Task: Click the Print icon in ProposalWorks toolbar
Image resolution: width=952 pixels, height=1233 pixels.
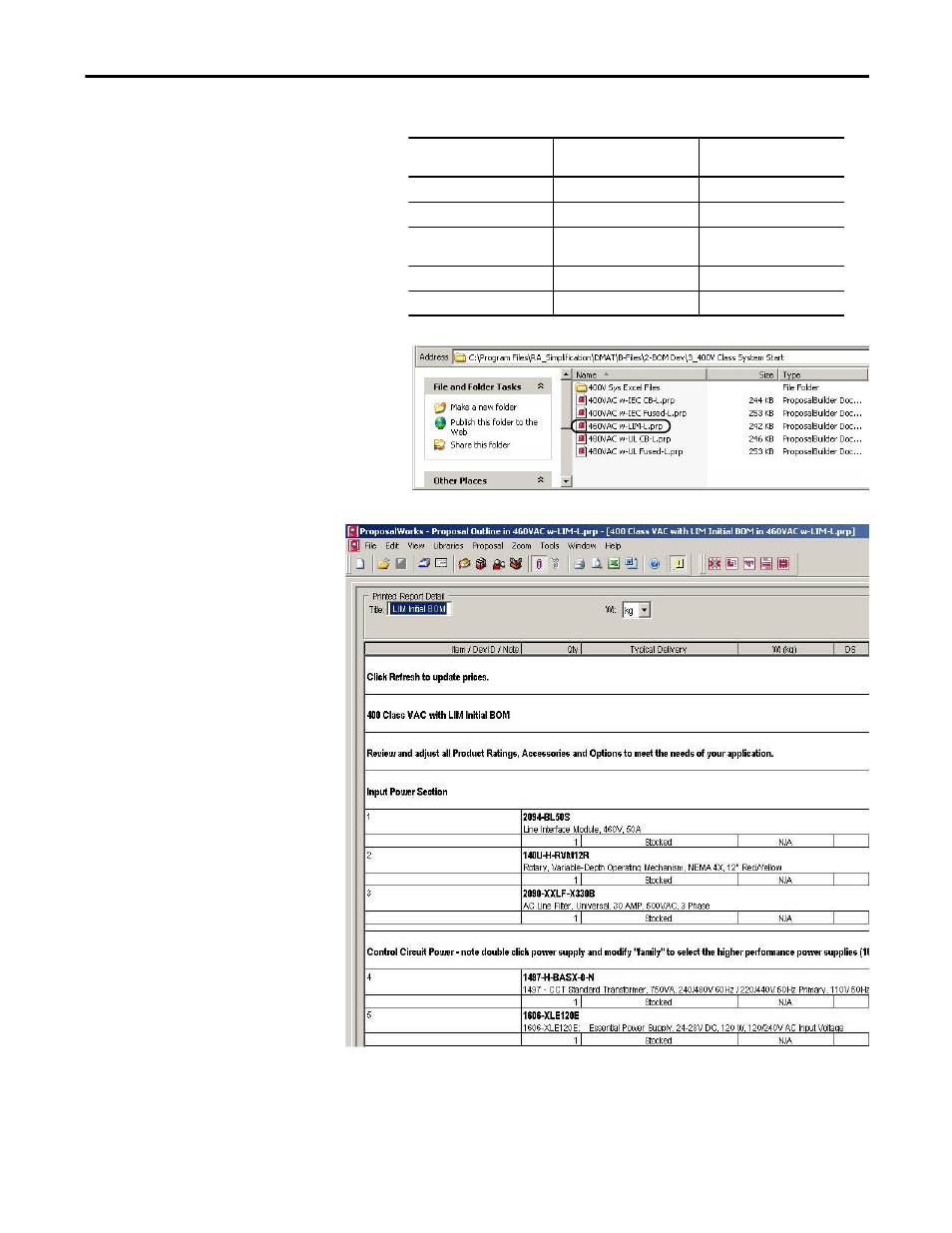Action: [579, 564]
